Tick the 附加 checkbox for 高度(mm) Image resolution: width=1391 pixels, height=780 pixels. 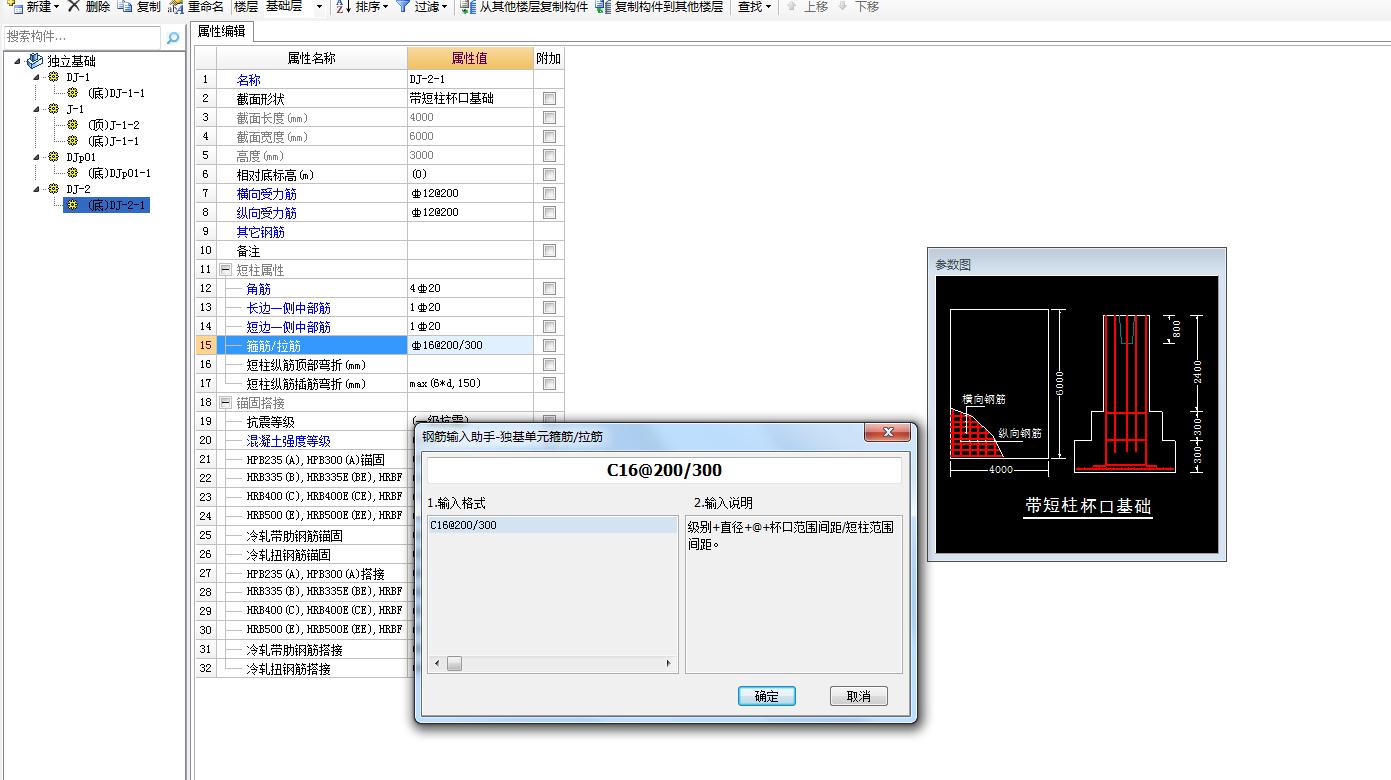[x=549, y=156]
